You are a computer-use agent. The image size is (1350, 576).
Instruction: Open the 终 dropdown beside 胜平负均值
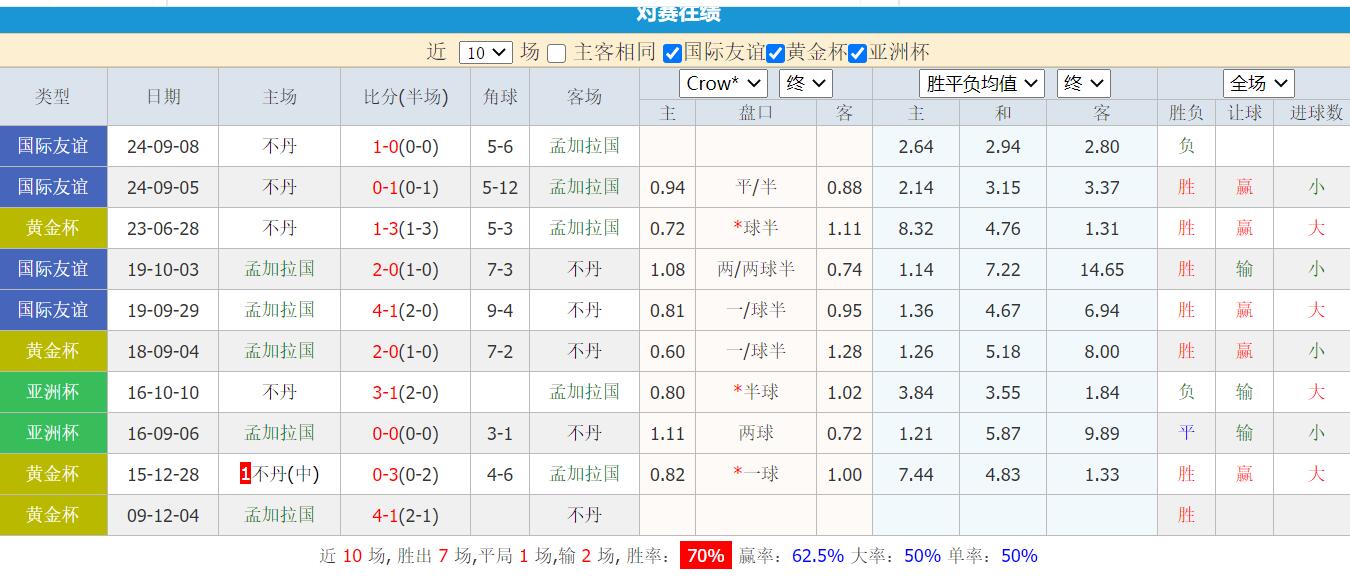click(x=1083, y=84)
